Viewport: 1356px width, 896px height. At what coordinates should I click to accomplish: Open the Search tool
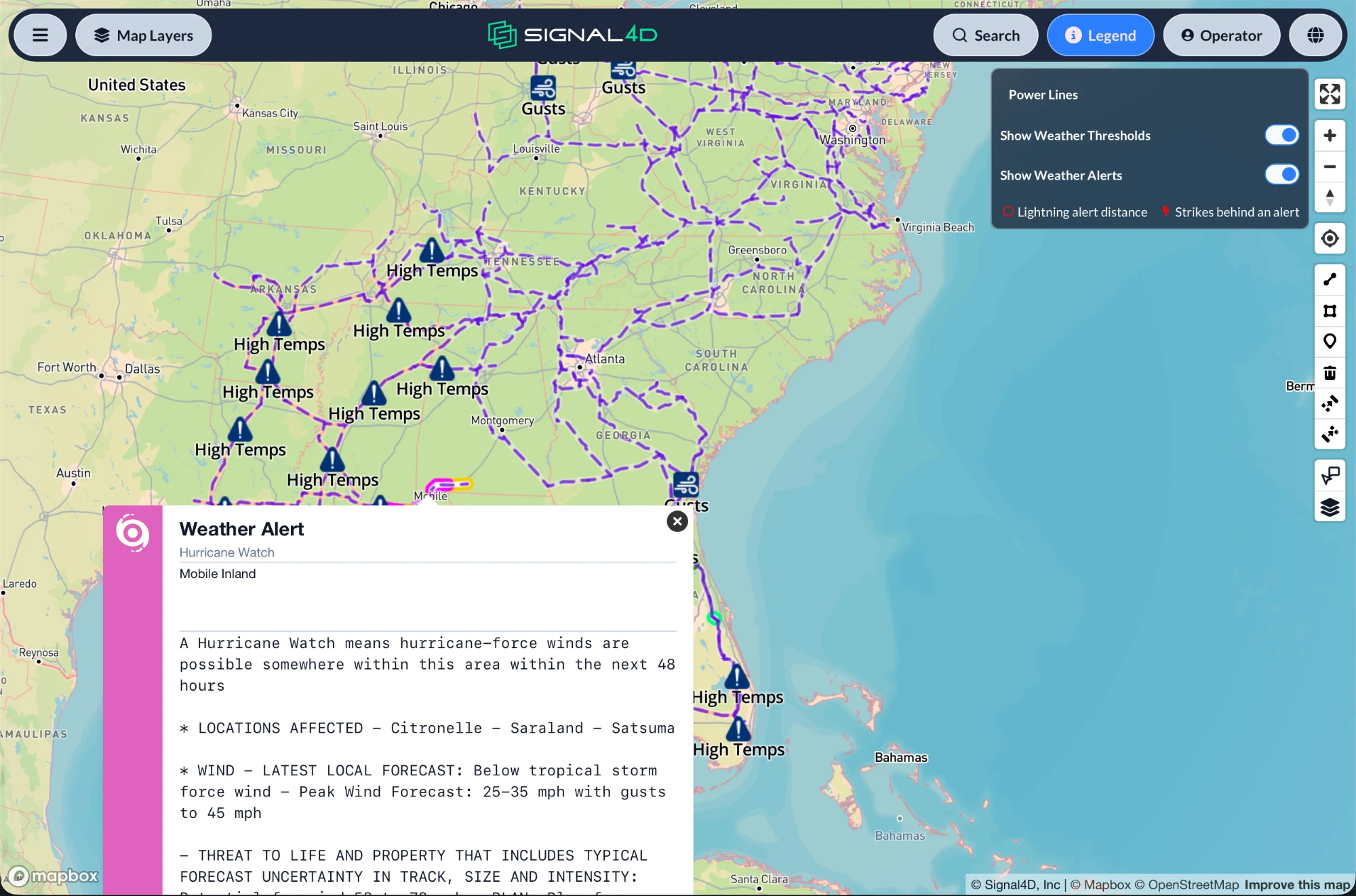point(985,35)
